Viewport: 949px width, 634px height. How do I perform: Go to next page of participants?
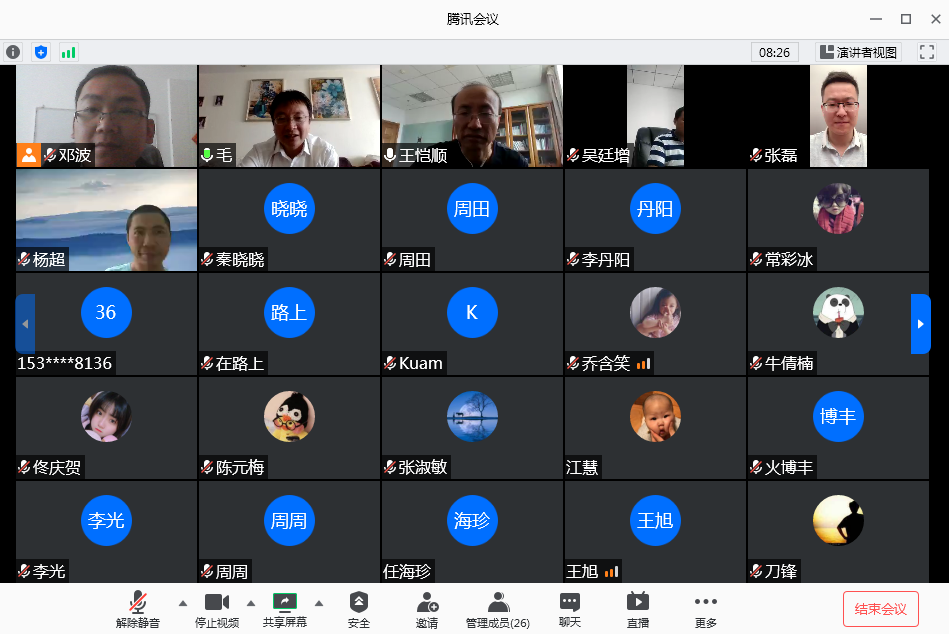(x=921, y=324)
